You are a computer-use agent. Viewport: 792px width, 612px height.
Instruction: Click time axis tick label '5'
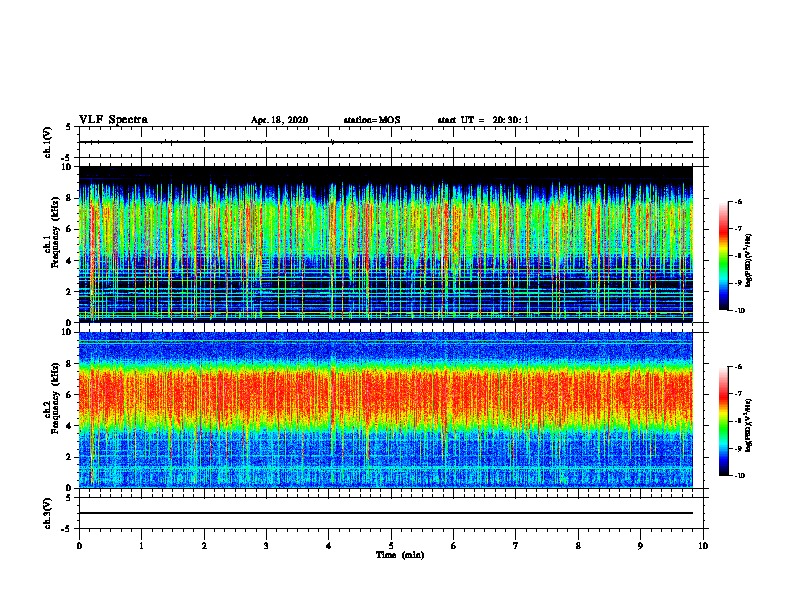(x=391, y=545)
